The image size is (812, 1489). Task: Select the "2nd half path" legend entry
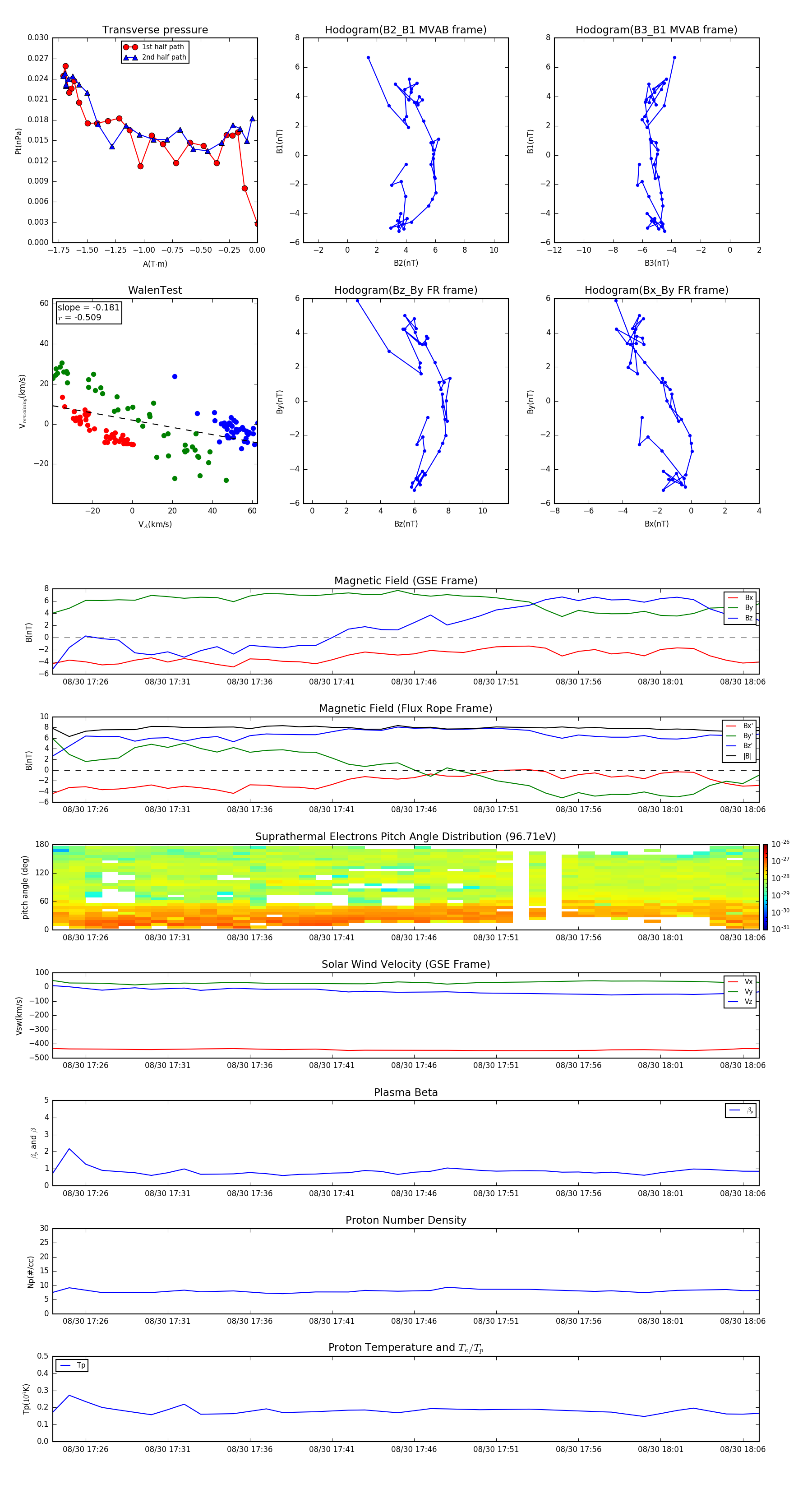pyautogui.click(x=155, y=57)
